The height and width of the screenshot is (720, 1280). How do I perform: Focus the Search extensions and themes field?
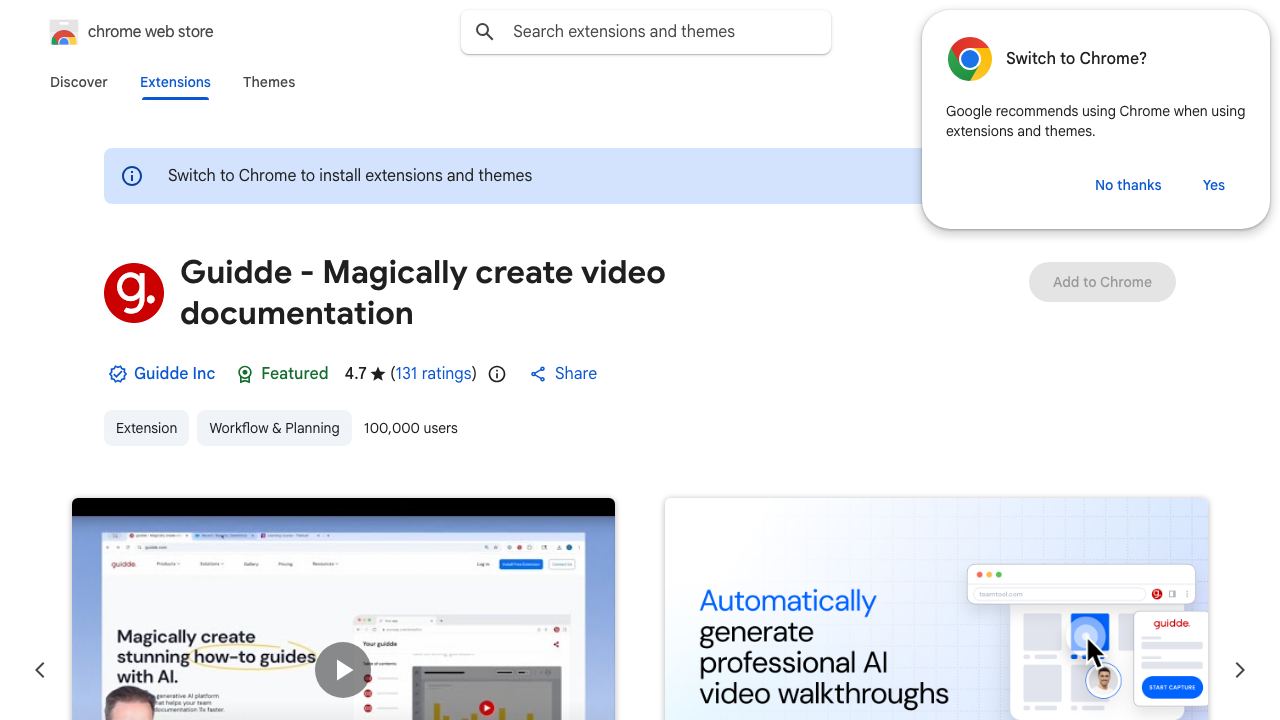[646, 32]
